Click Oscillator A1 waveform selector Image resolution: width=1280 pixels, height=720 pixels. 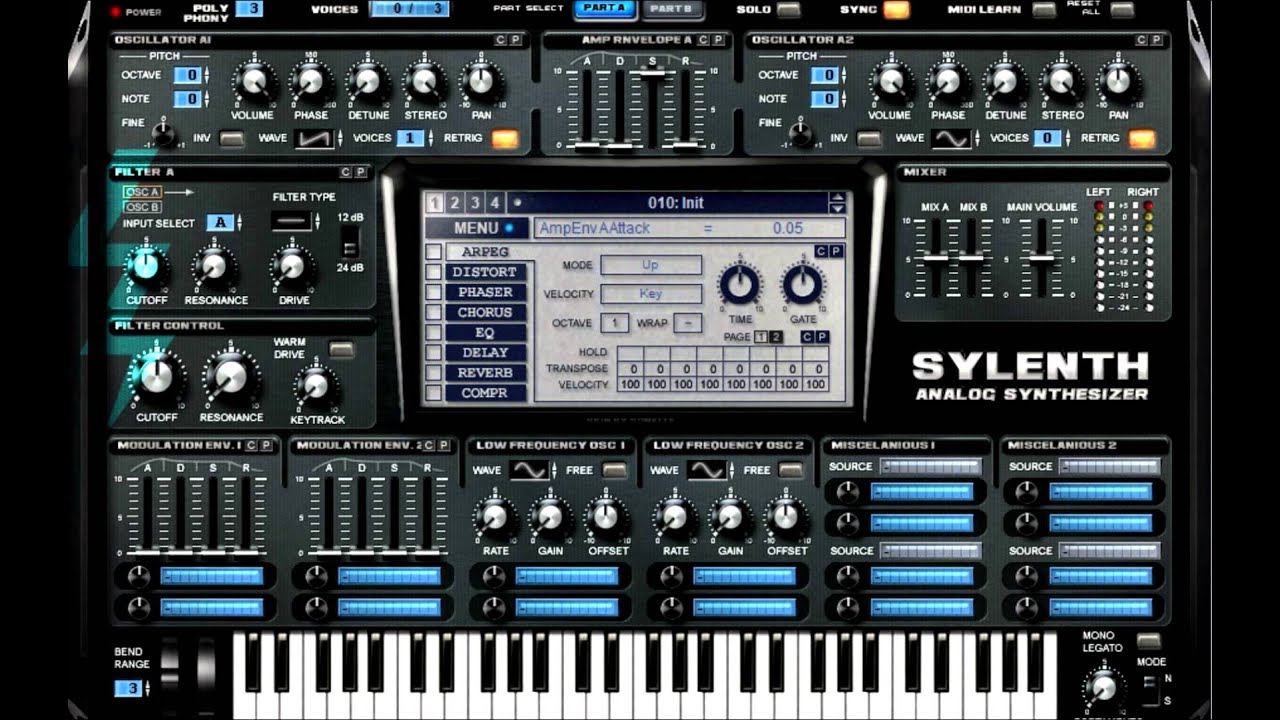[313, 138]
